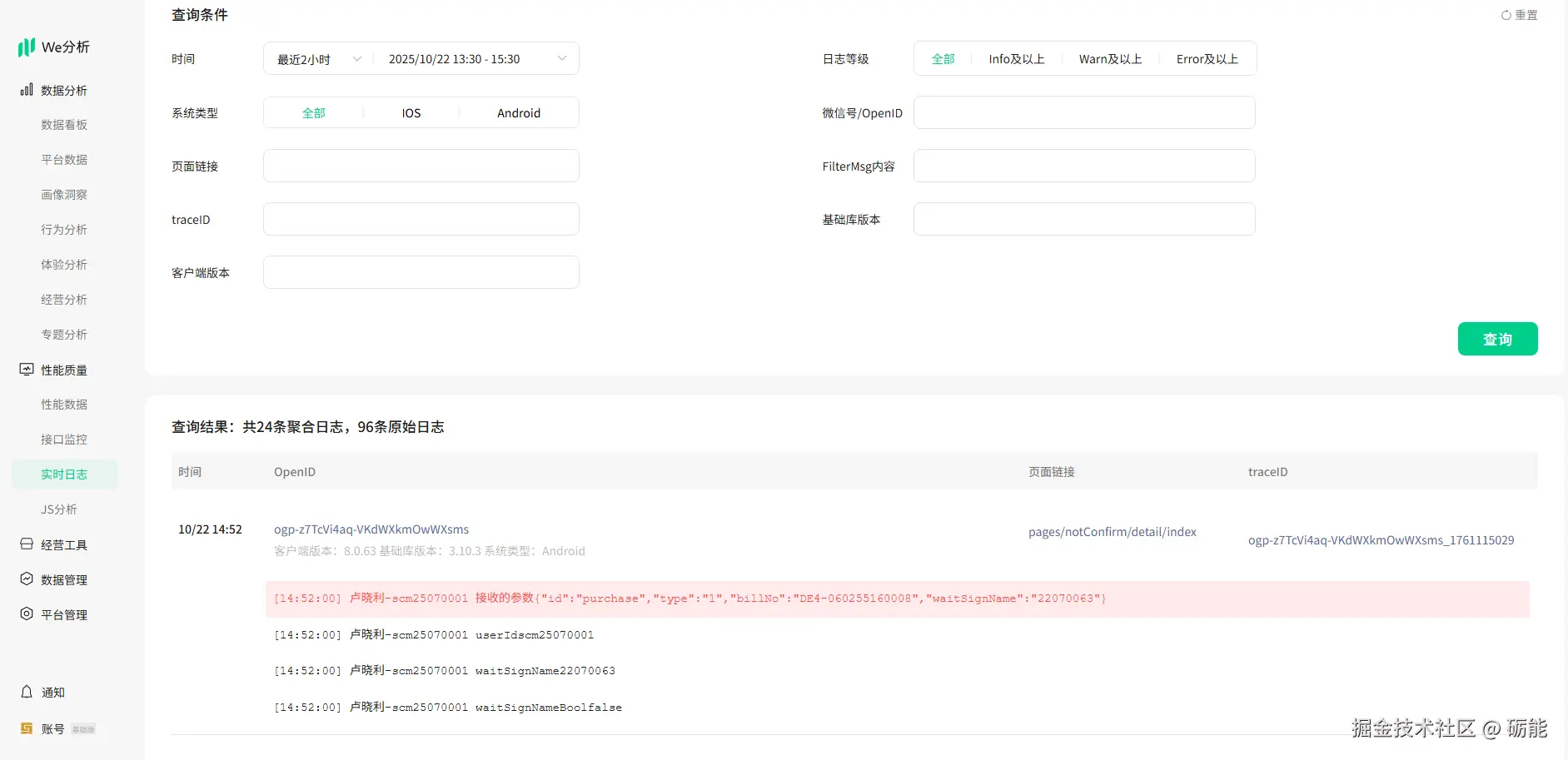
Task: Open 数据管理 menu label
Action: (64, 580)
